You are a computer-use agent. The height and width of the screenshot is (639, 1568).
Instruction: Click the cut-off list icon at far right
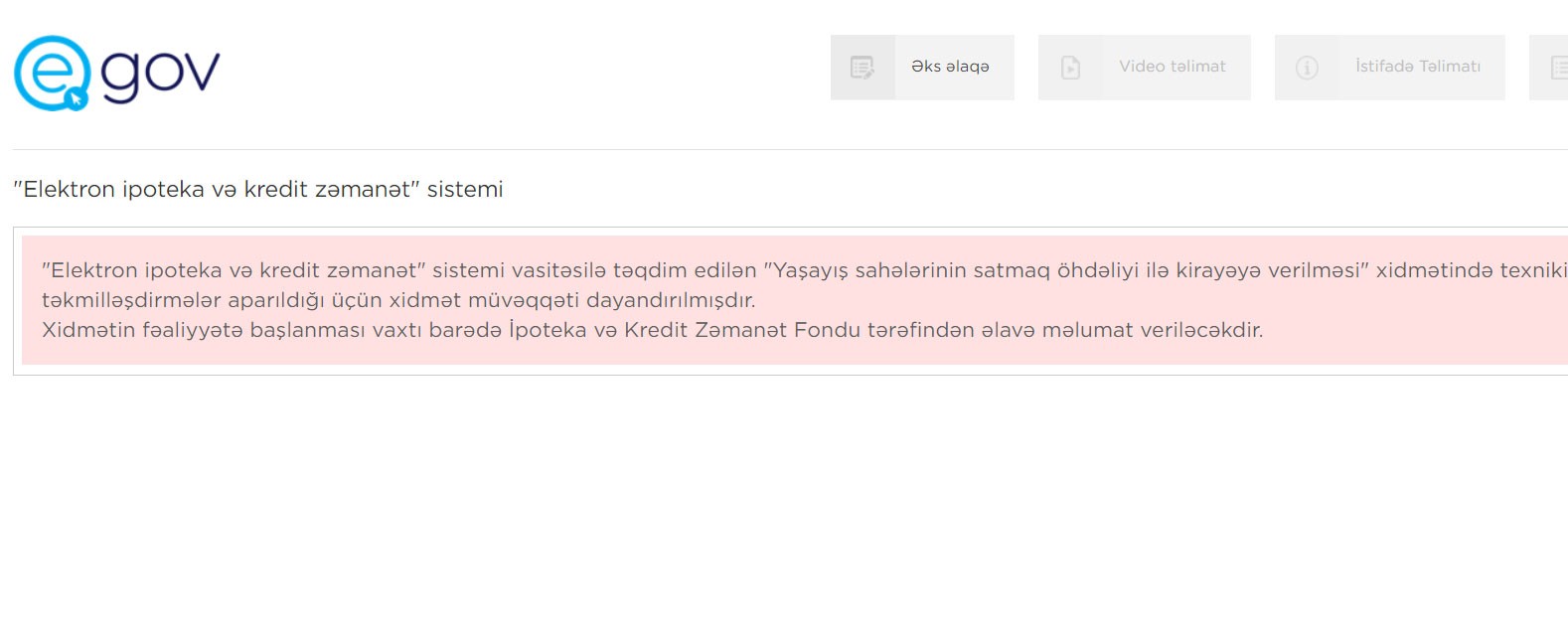pos(1558,68)
